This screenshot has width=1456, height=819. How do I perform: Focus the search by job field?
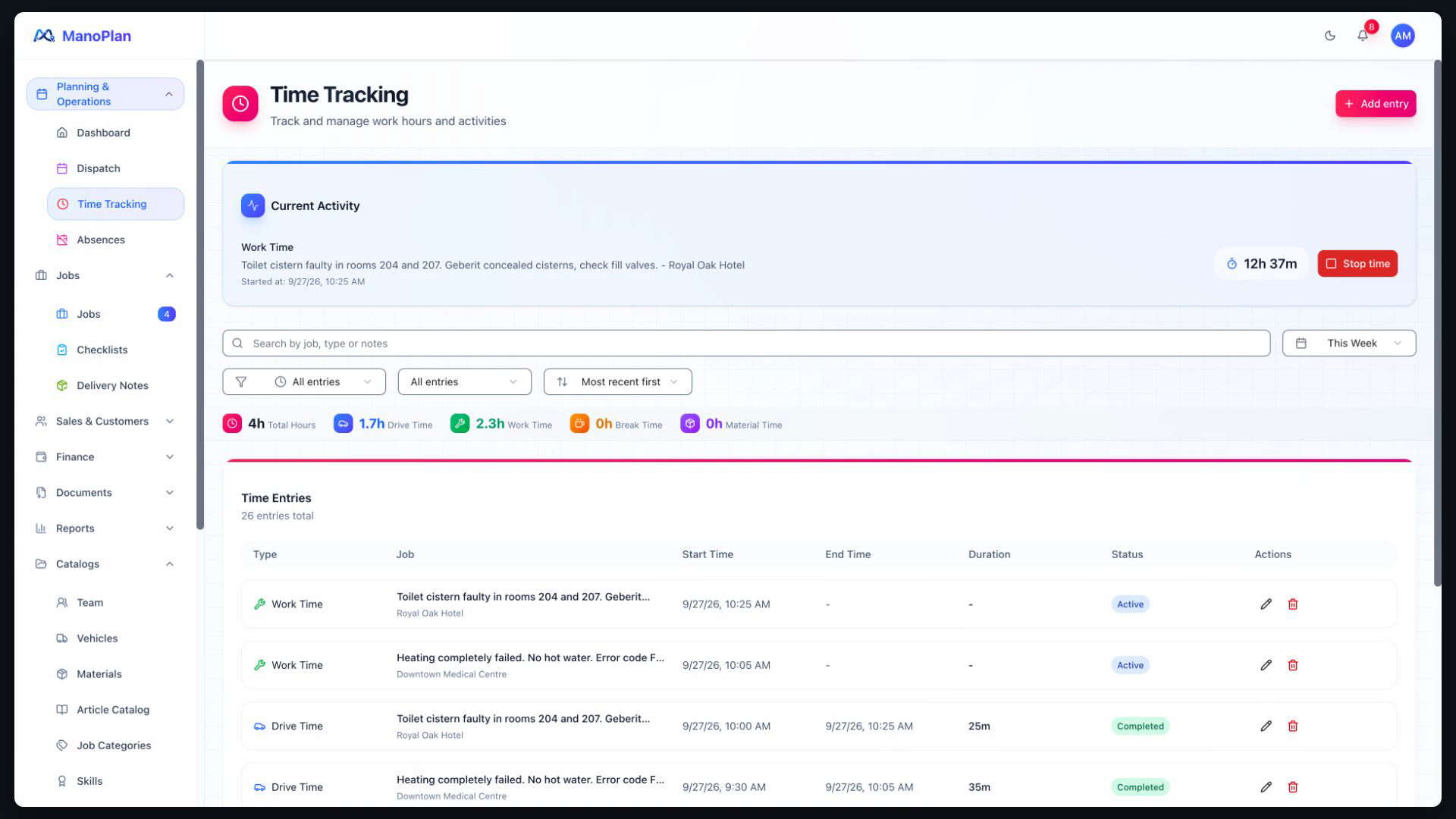(746, 344)
